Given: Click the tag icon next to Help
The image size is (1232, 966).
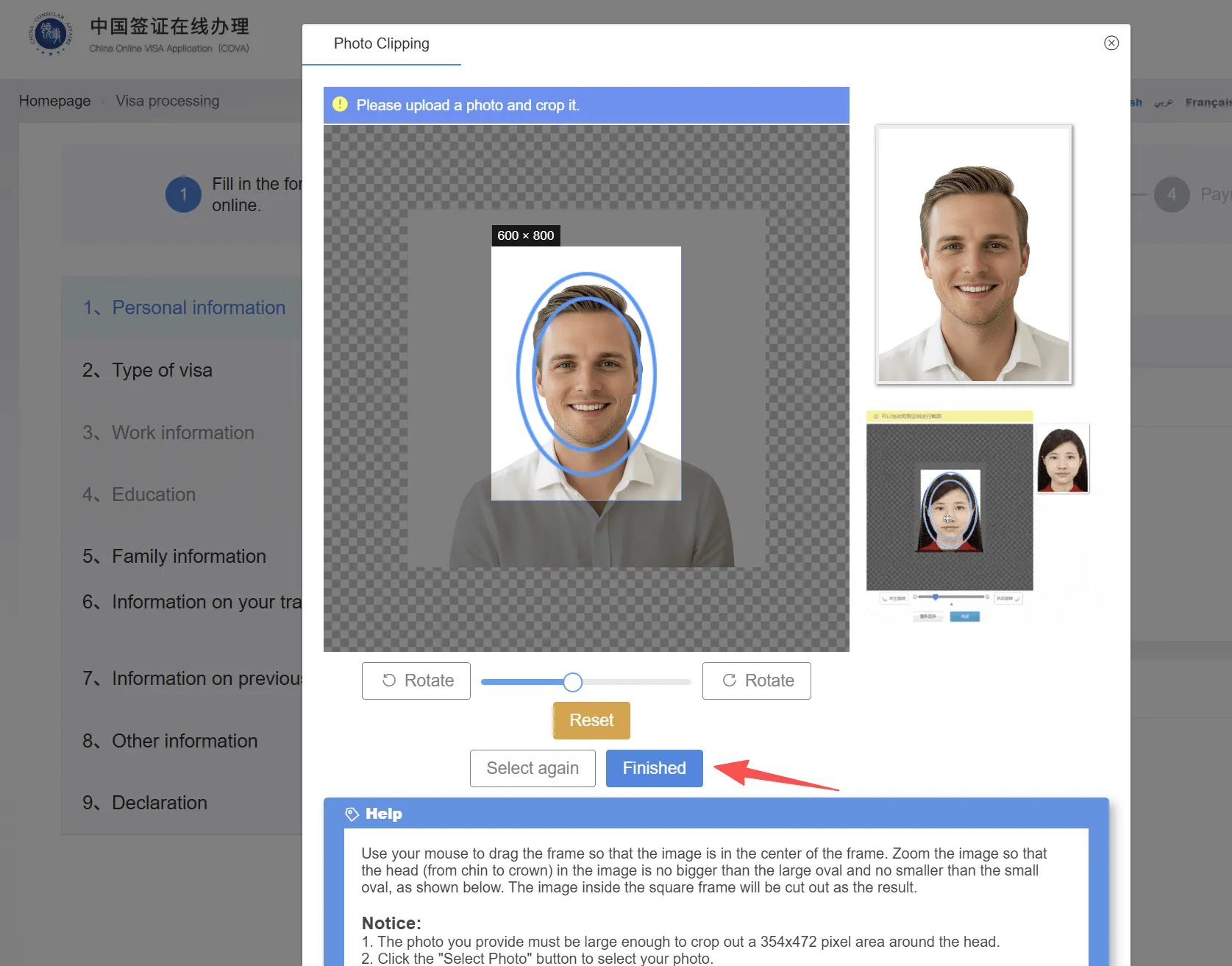Looking at the screenshot, I should [352, 813].
